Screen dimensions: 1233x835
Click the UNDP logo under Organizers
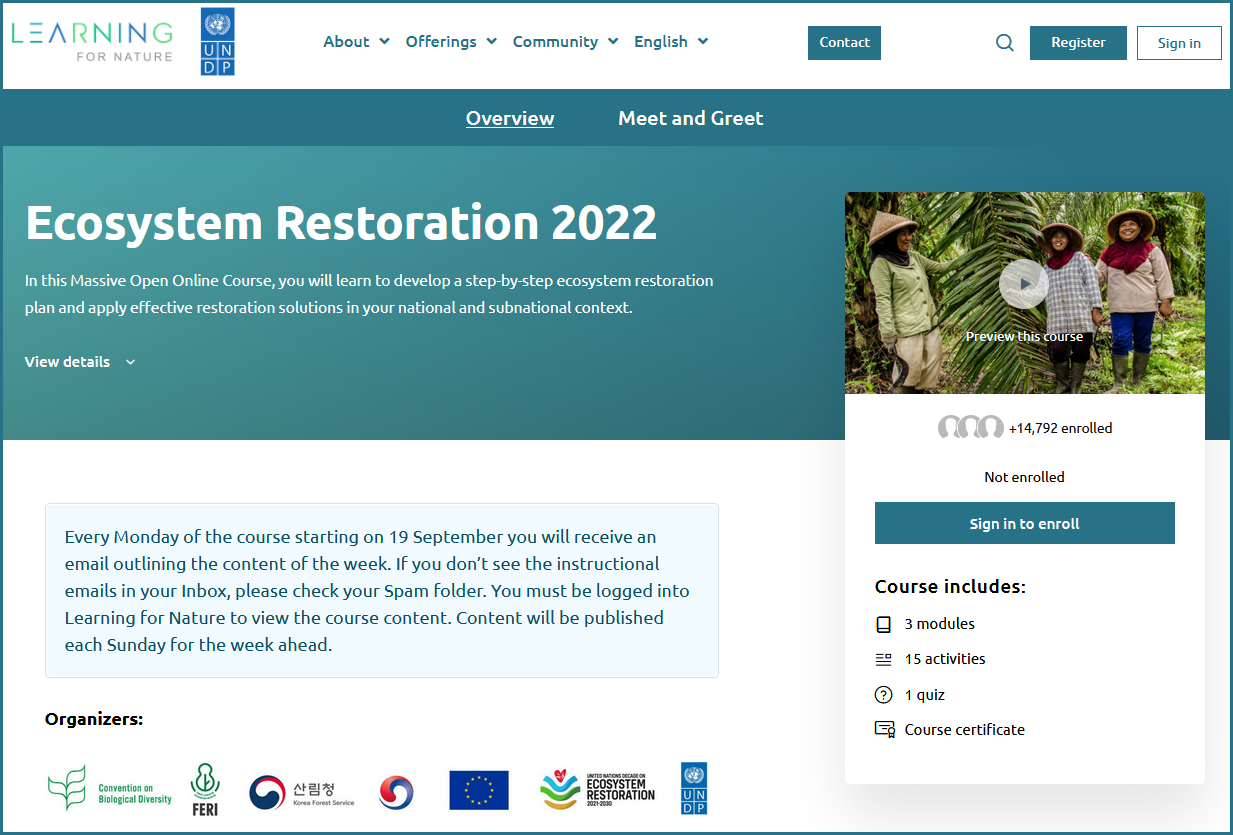click(693, 788)
